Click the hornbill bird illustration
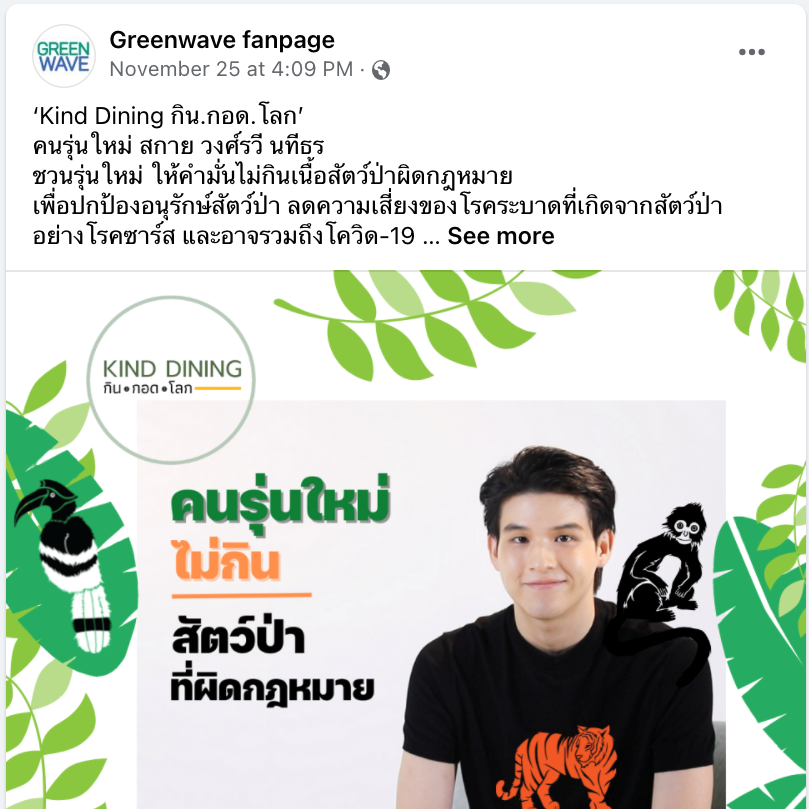Viewport: 809px width, 809px height. (x=64, y=565)
